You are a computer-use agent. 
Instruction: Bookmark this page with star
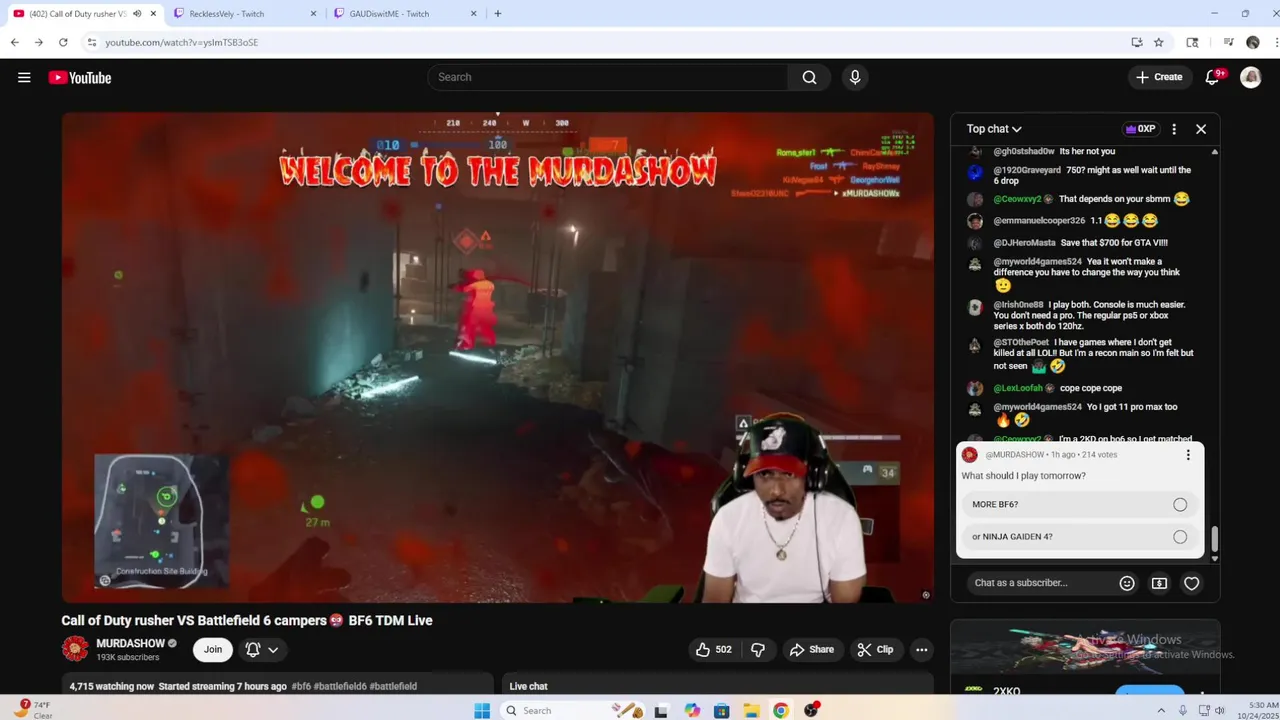[x=1159, y=42]
